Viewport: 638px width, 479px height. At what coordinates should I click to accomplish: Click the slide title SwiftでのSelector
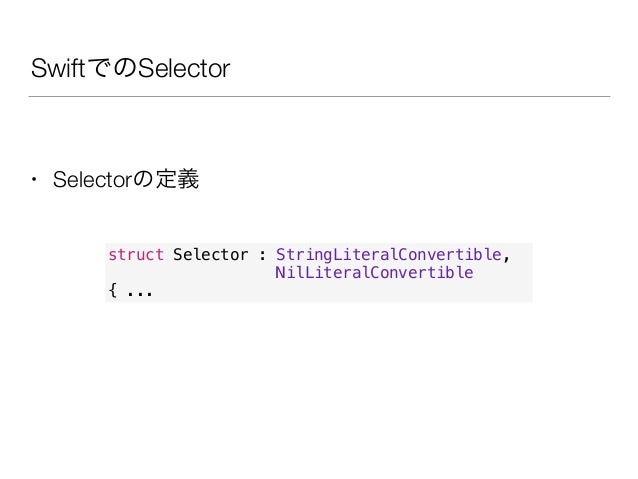(131, 68)
